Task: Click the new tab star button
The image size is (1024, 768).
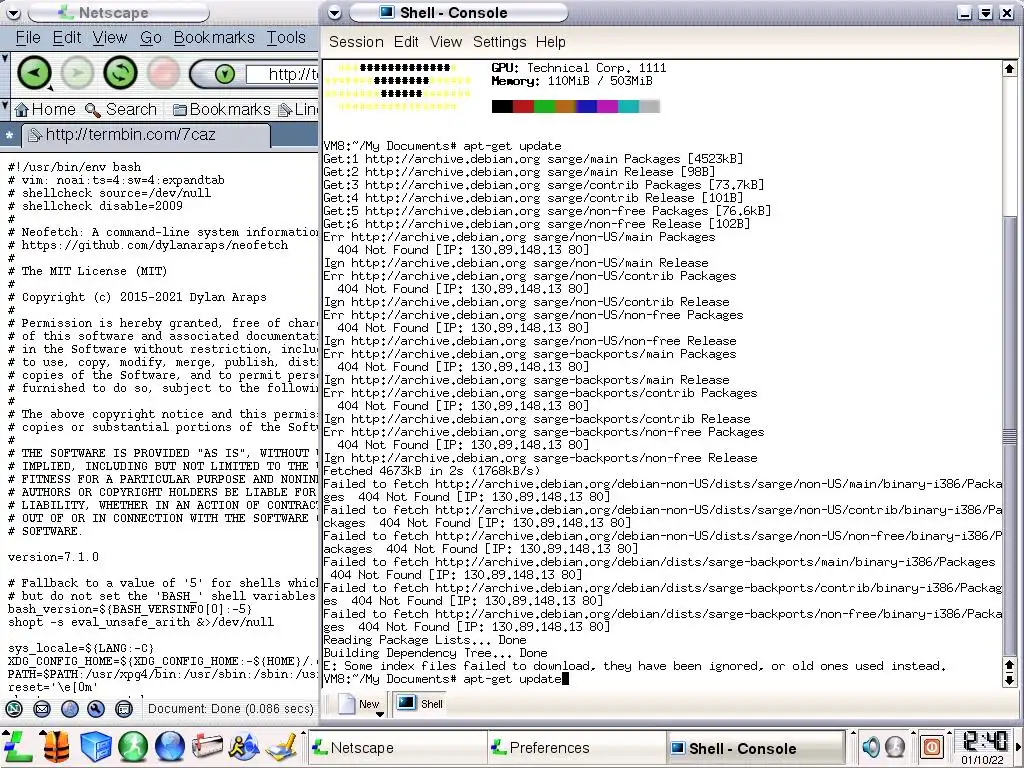Action: [9, 136]
